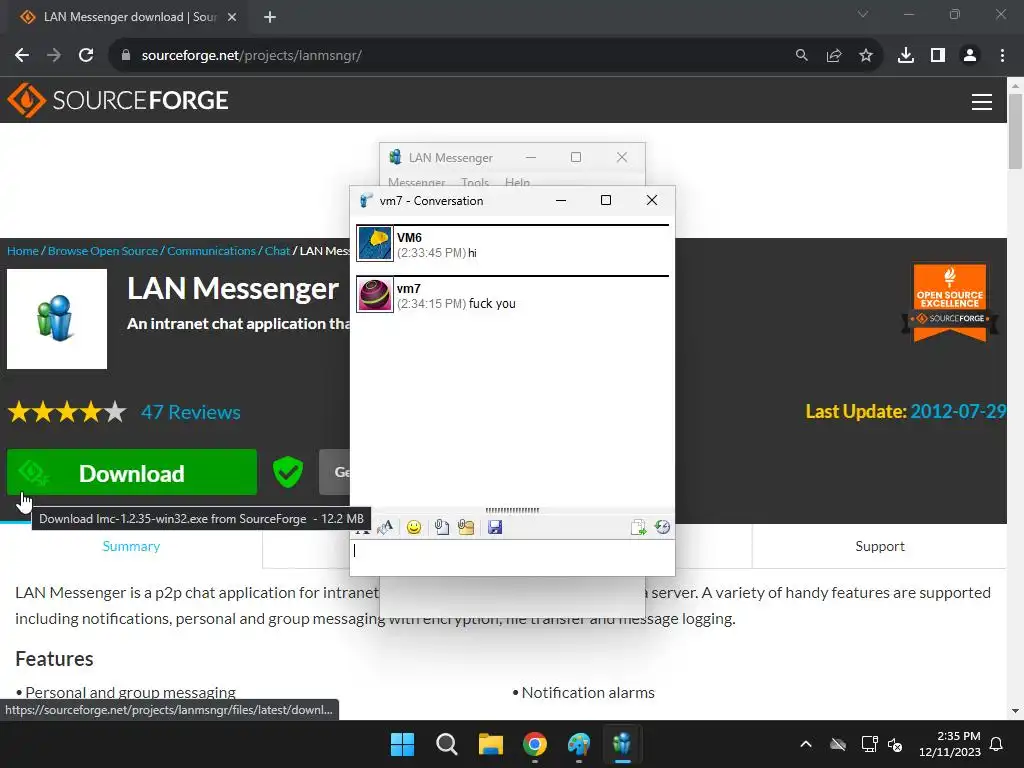
Task: Click the SourceForge logo
Action: (118, 100)
